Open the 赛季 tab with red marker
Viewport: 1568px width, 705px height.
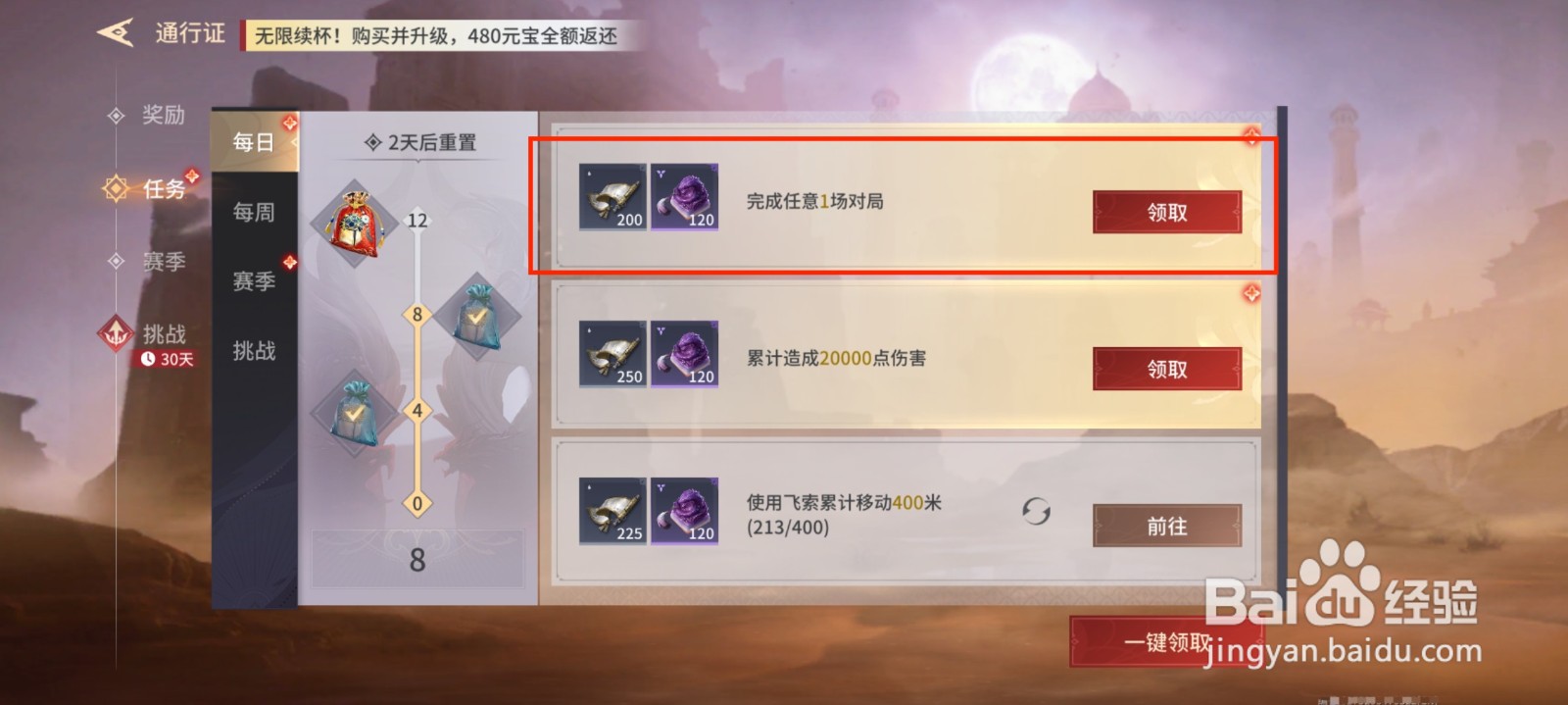[254, 281]
